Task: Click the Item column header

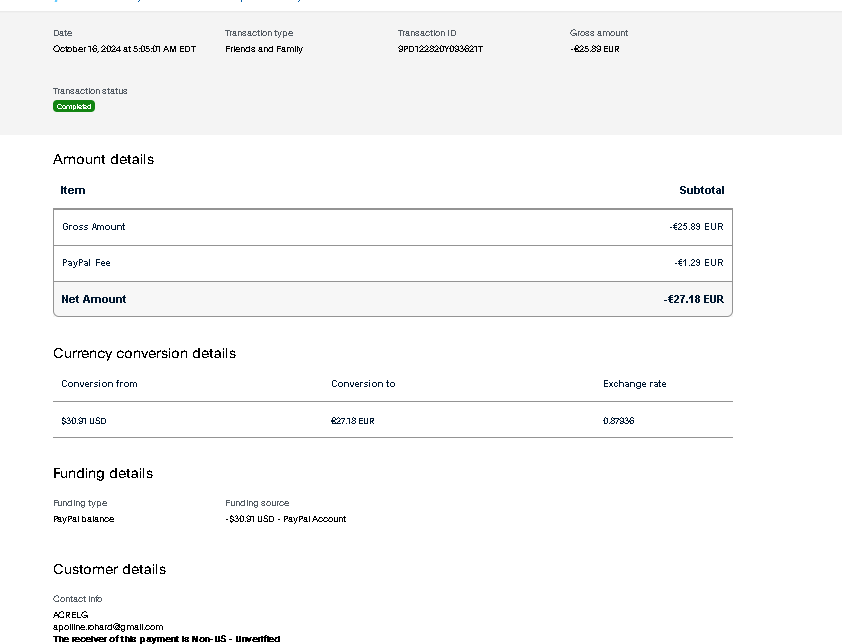Action: point(73,190)
